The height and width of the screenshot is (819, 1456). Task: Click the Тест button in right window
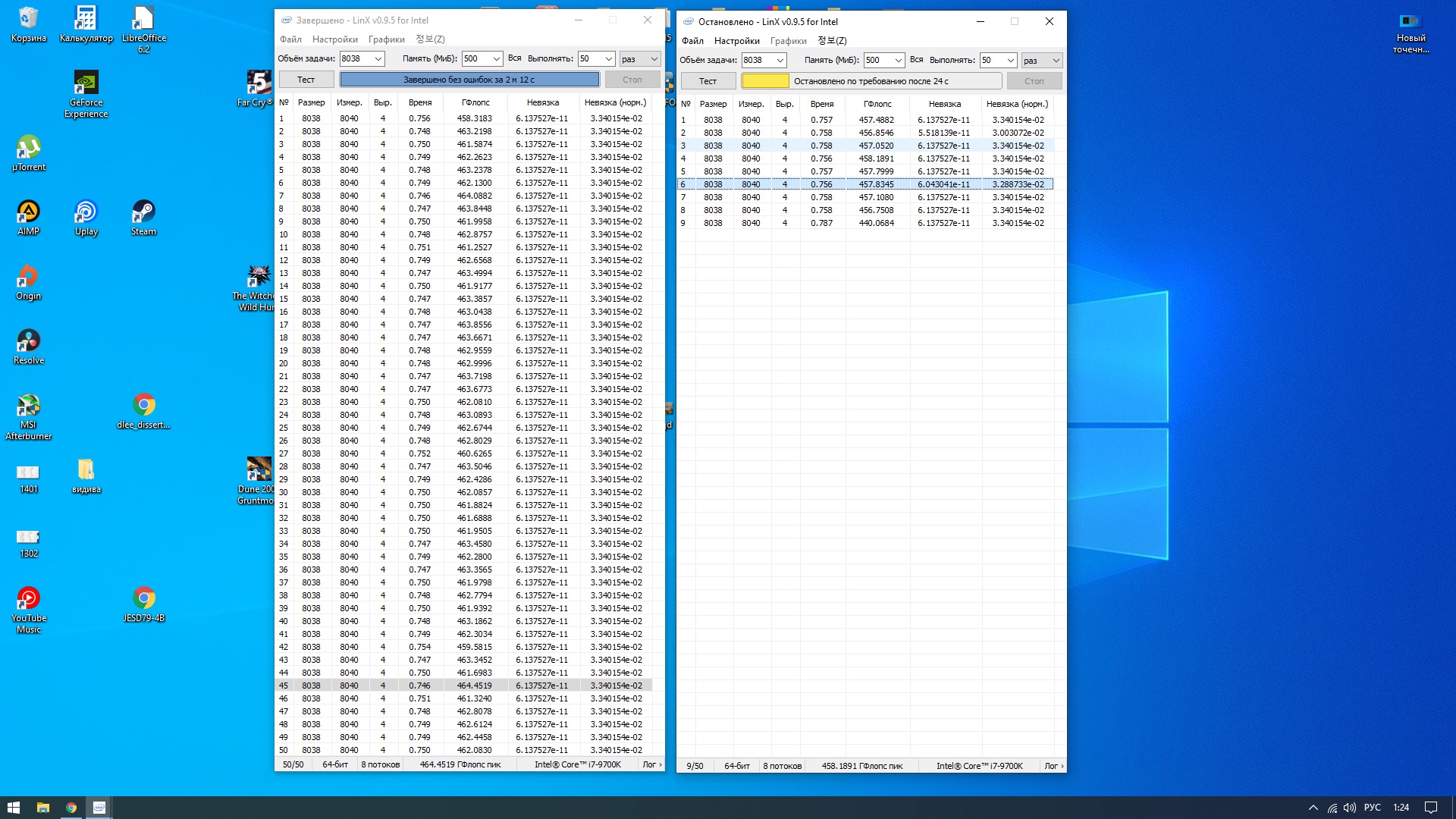pyautogui.click(x=708, y=81)
